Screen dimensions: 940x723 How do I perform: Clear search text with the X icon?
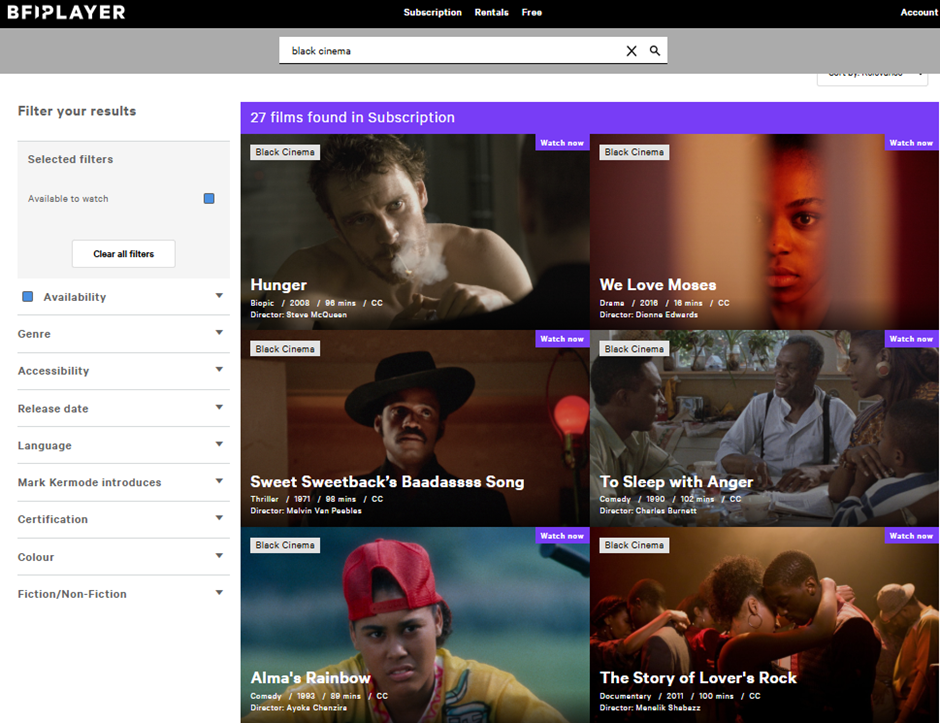[631, 51]
